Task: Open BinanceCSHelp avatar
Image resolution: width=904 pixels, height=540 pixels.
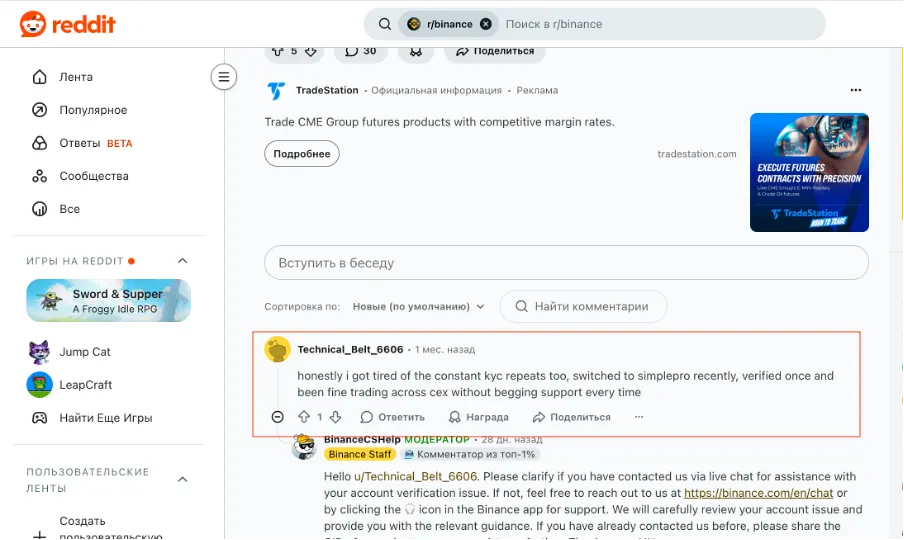Action: click(304, 446)
